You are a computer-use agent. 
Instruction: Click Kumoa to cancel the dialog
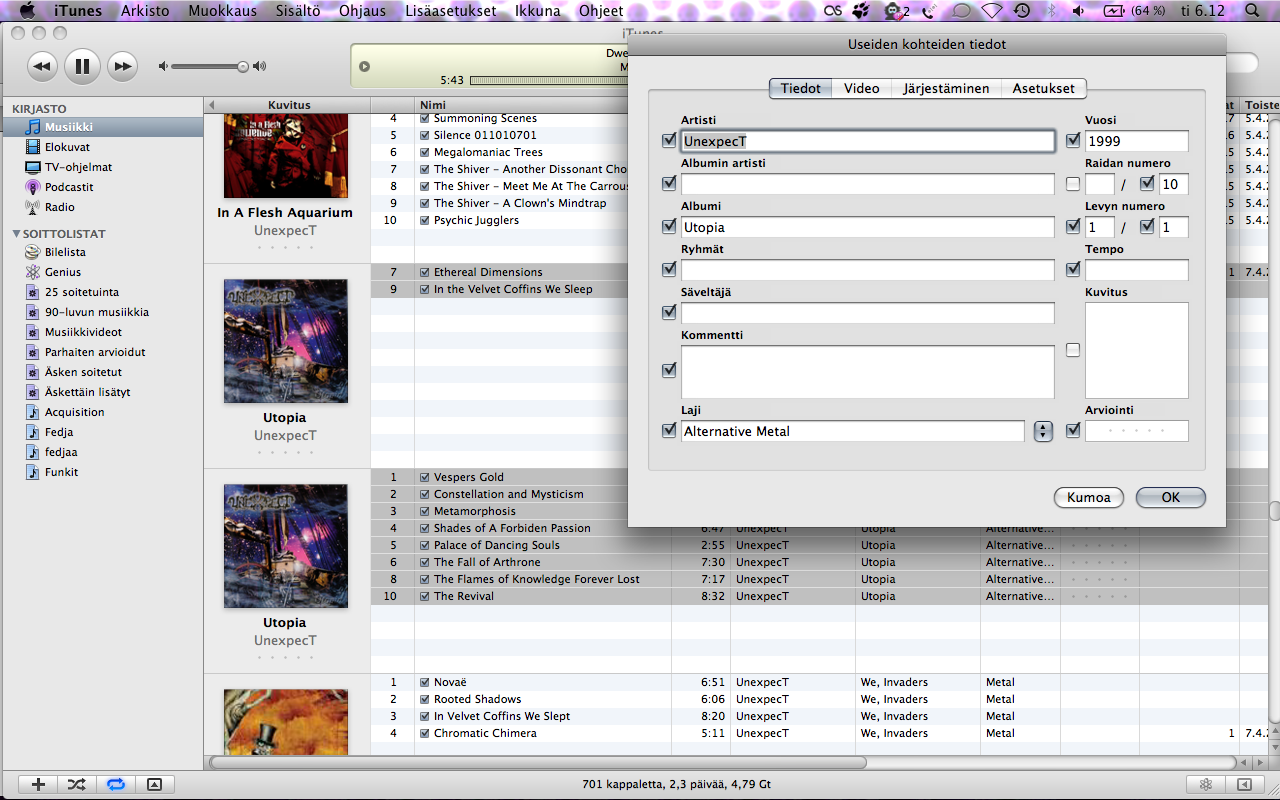1089,497
